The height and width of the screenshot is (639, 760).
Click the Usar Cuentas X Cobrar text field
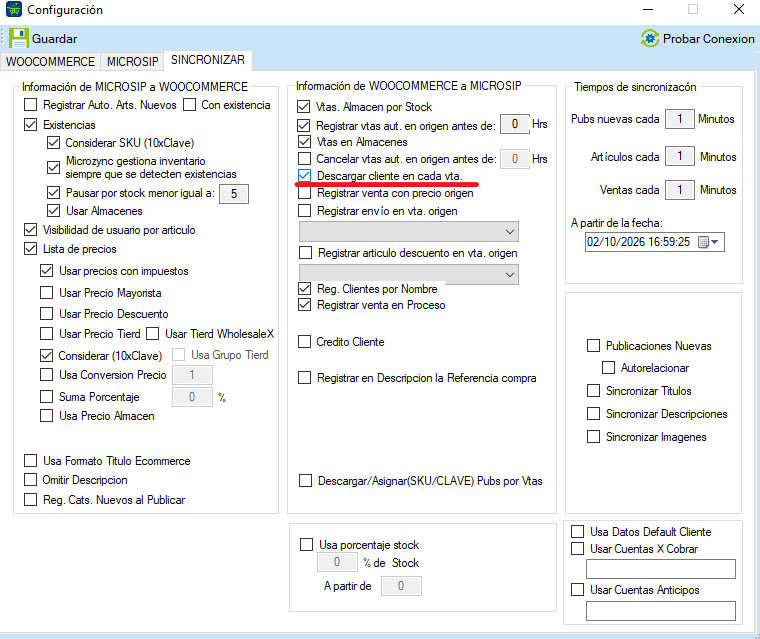(x=661, y=569)
